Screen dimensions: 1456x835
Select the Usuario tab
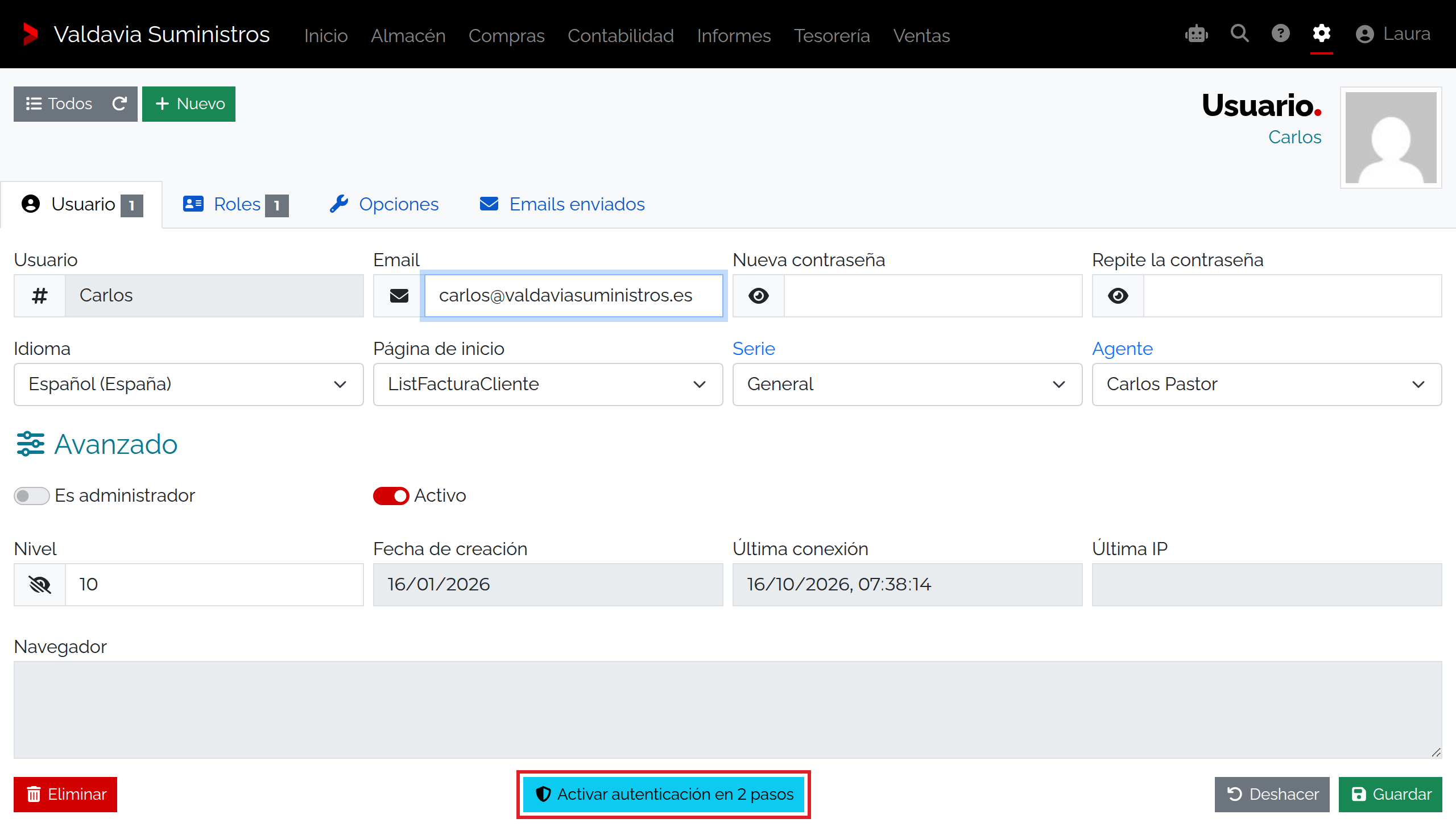point(81,205)
